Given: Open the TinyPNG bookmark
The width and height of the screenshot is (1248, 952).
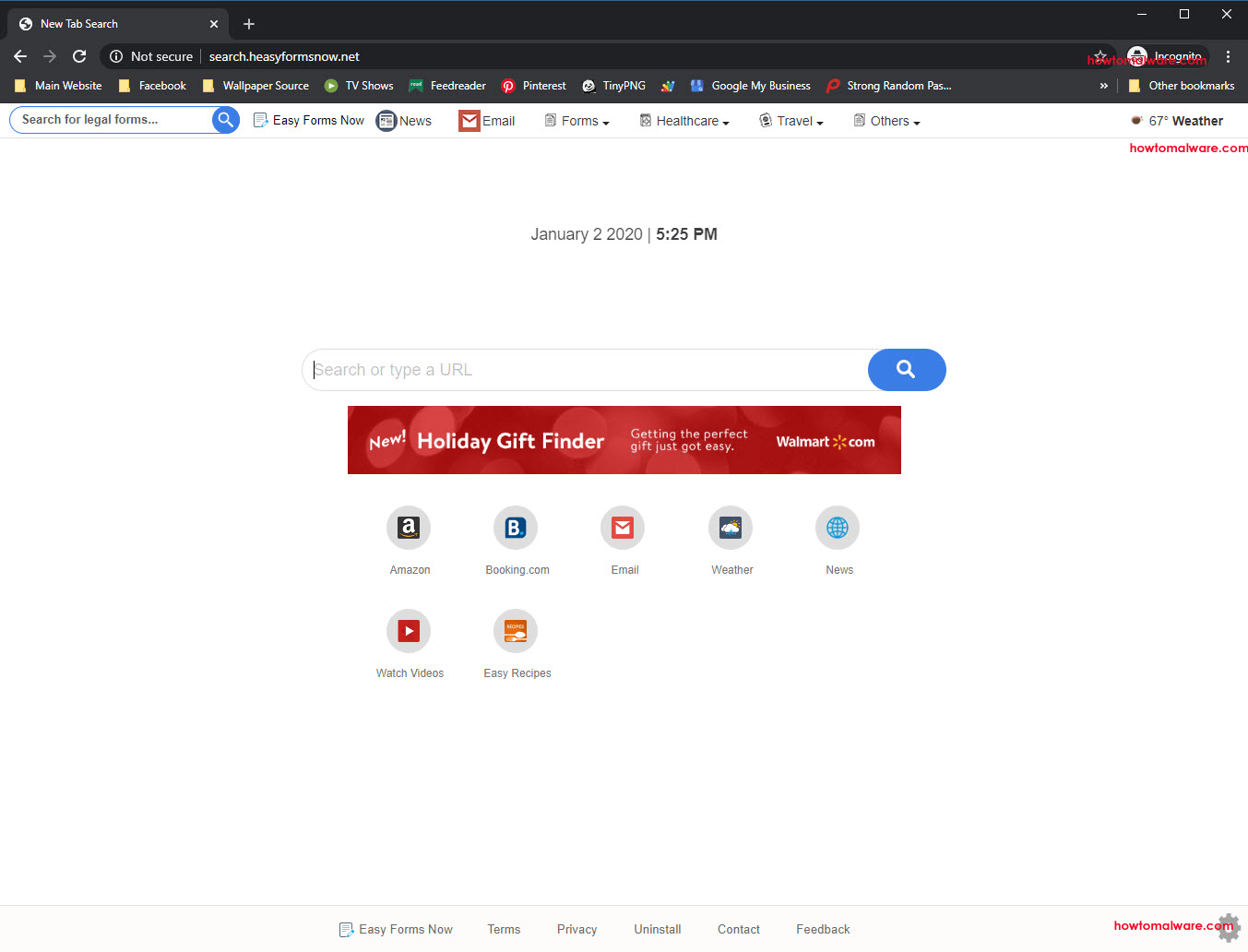Looking at the screenshot, I should click(613, 86).
